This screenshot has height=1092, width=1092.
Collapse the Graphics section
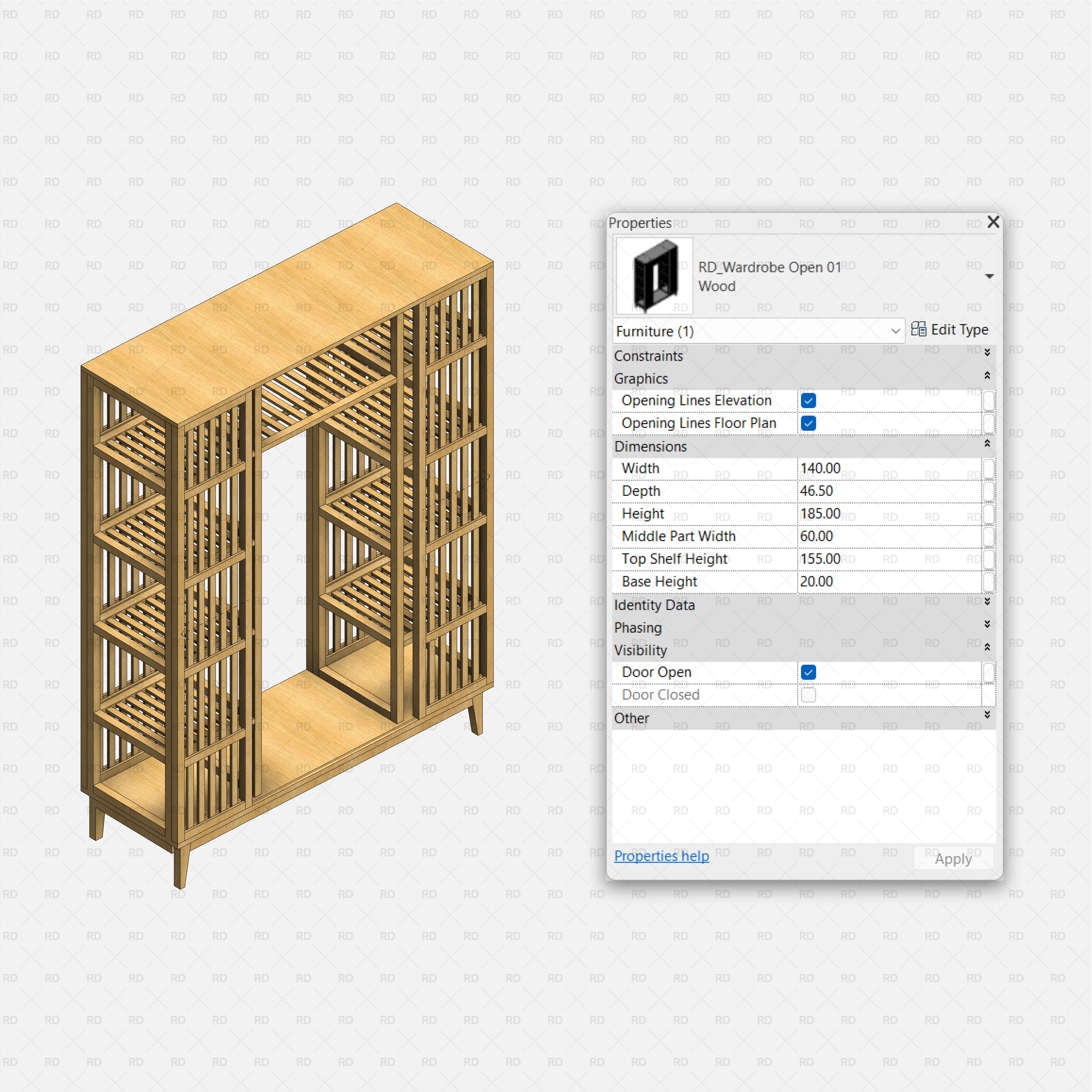[988, 375]
